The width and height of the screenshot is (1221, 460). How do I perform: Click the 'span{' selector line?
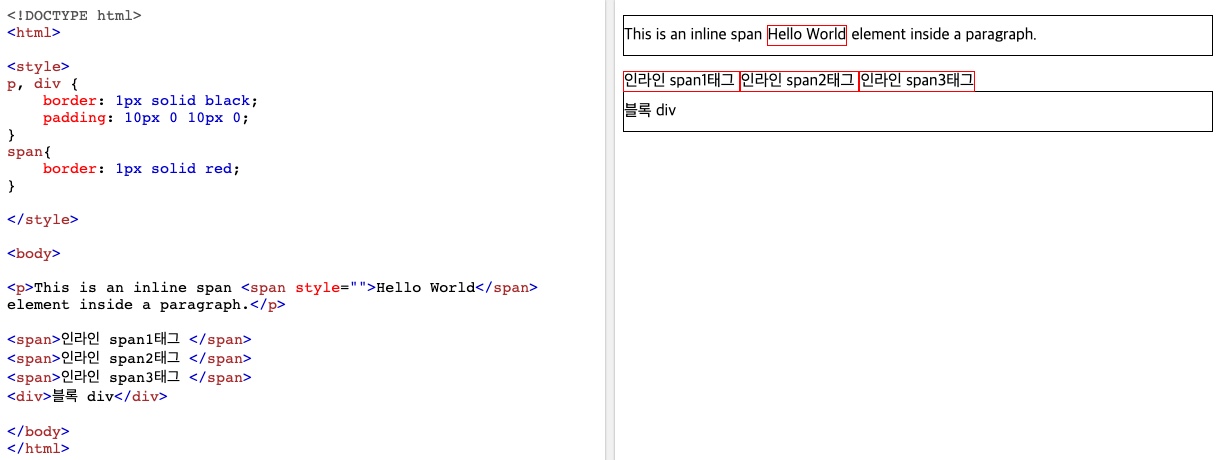pos(29,152)
